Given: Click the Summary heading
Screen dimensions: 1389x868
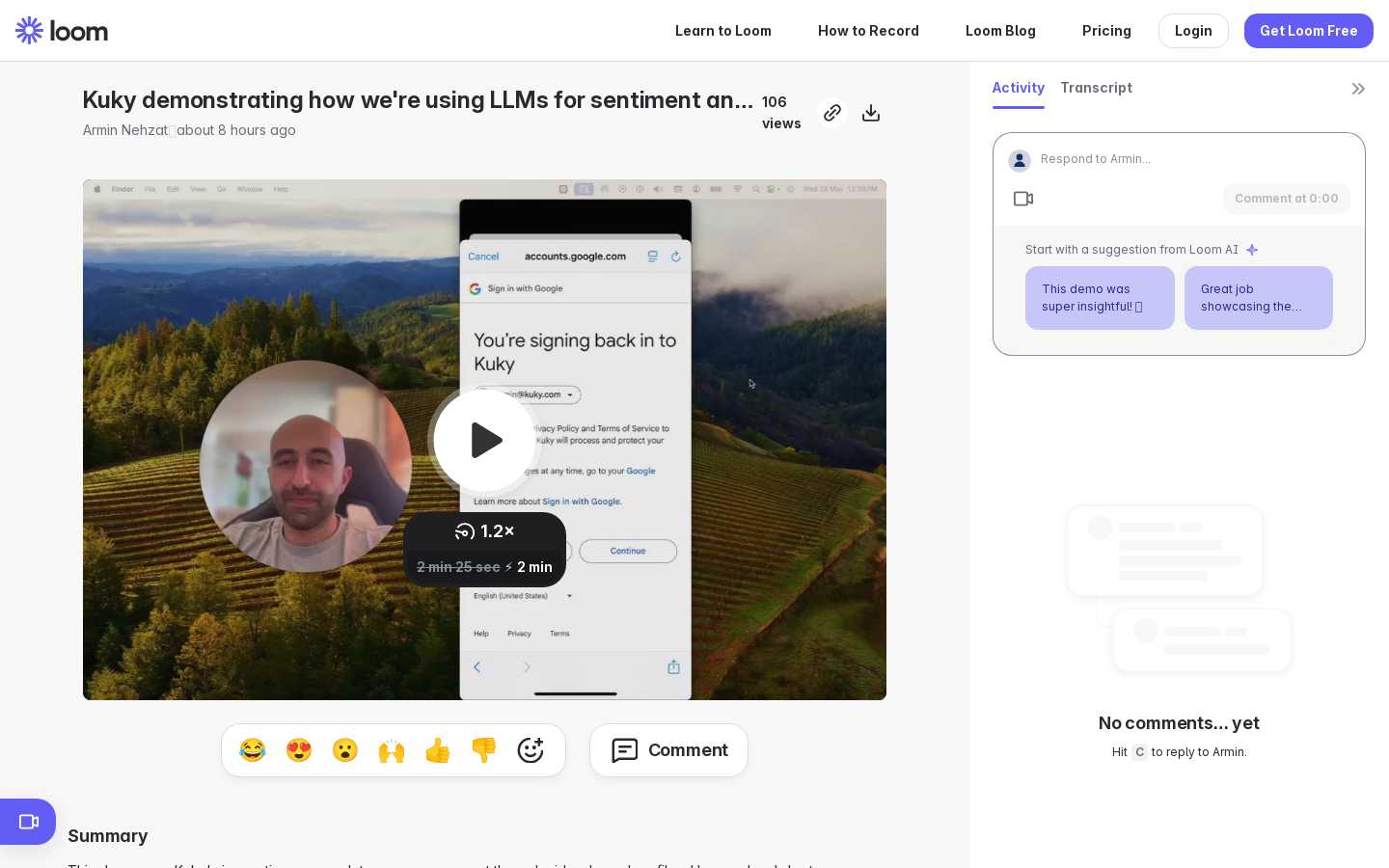Looking at the screenshot, I should pyautogui.click(x=108, y=836).
